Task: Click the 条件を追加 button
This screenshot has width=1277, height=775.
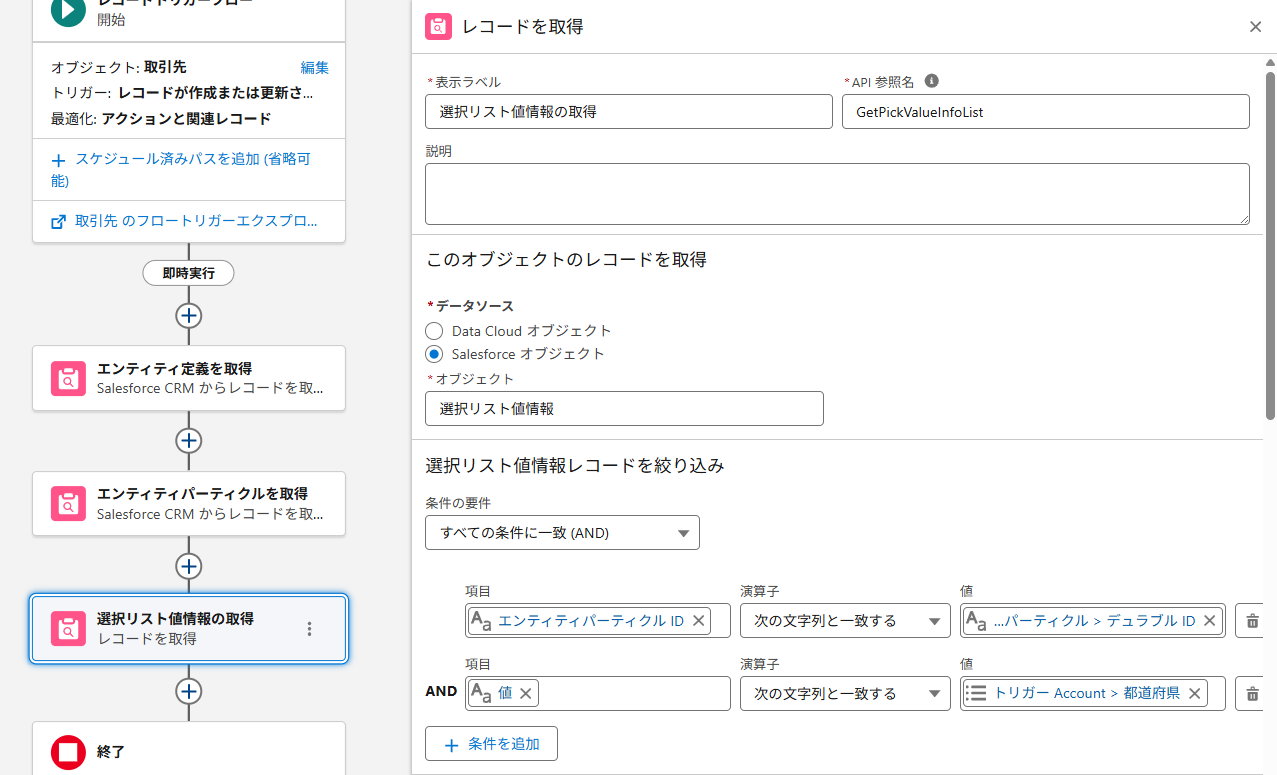Action: [x=491, y=744]
